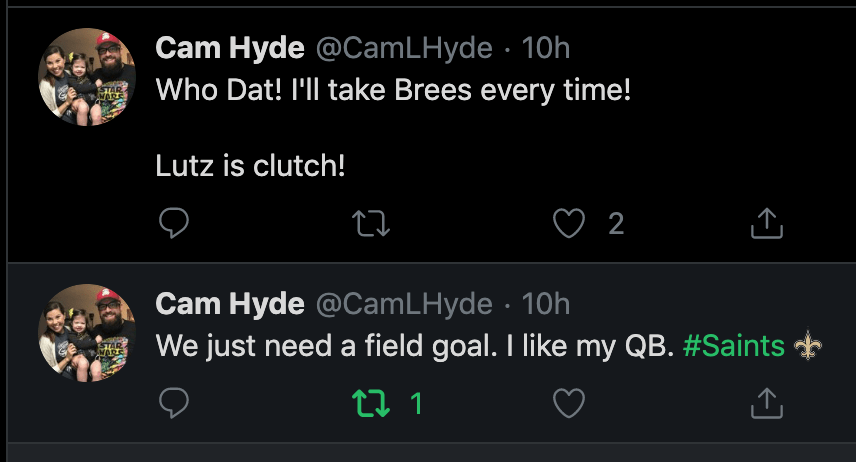Open the @CamLHyde handle on the top tweet

(404, 47)
